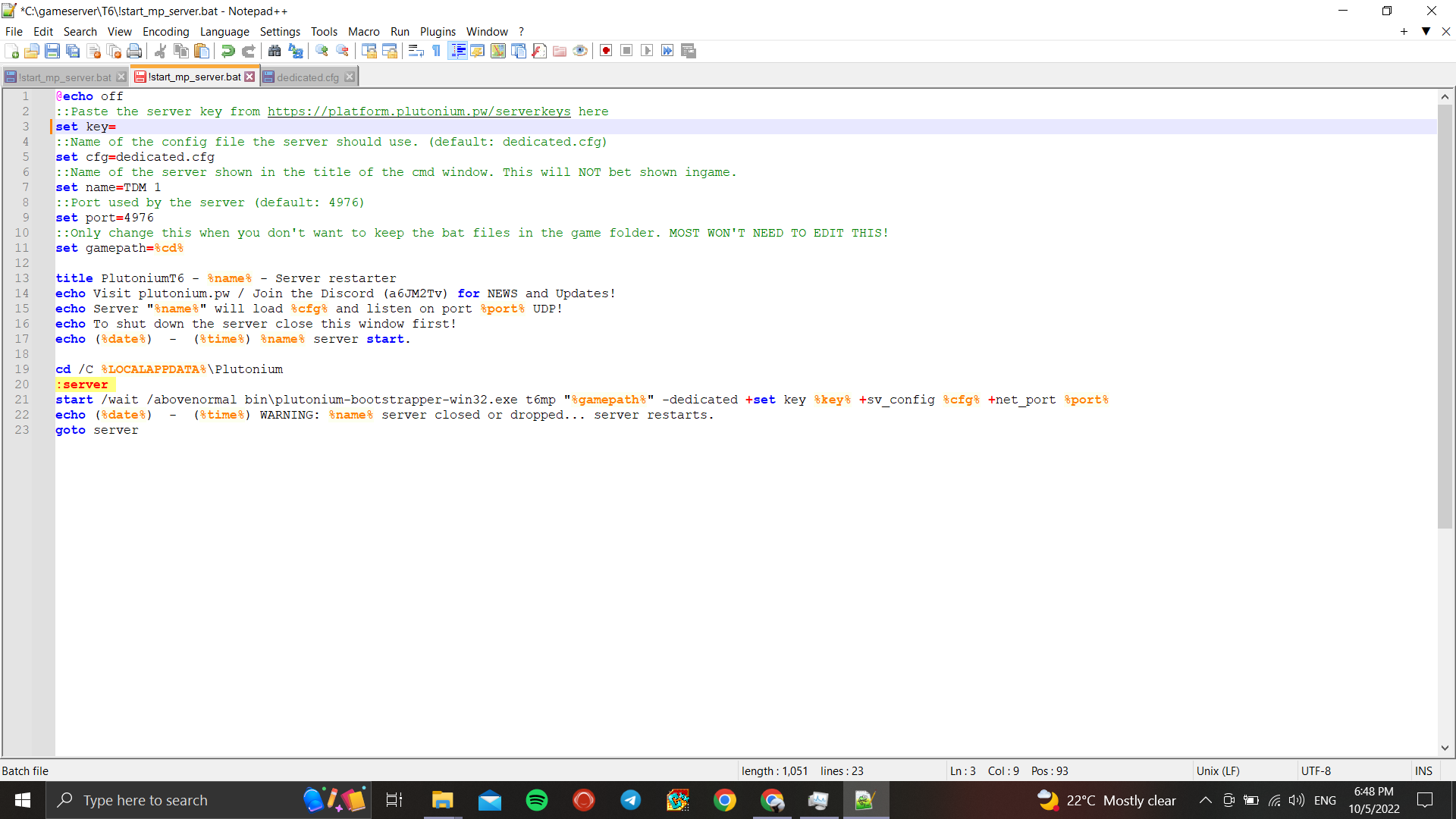The height and width of the screenshot is (819, 1456).
Task: Click the INS insert mode indicator
Action: [1423, 770]
